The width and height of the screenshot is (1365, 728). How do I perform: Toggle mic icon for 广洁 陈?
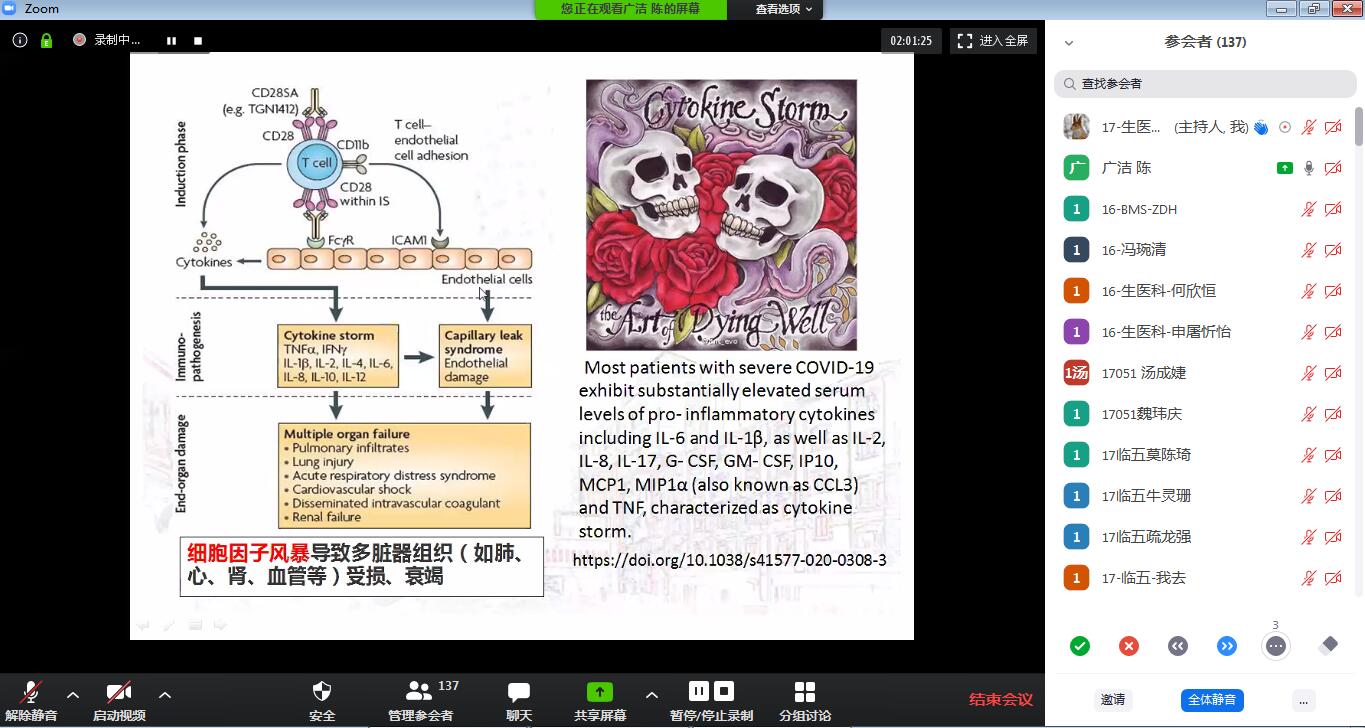pyautogui.click(x=1308, y=168)
